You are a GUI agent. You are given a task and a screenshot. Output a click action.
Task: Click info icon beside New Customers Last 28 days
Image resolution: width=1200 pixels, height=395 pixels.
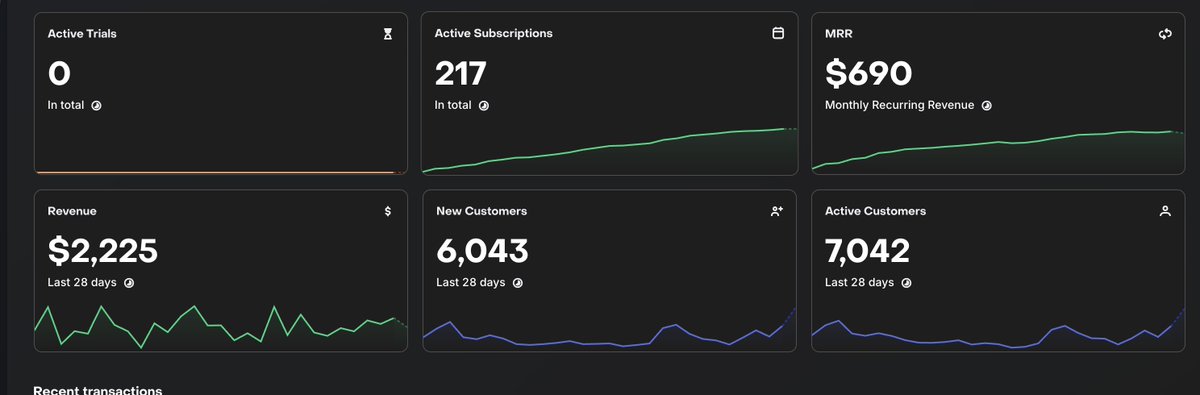pos(517,283)
